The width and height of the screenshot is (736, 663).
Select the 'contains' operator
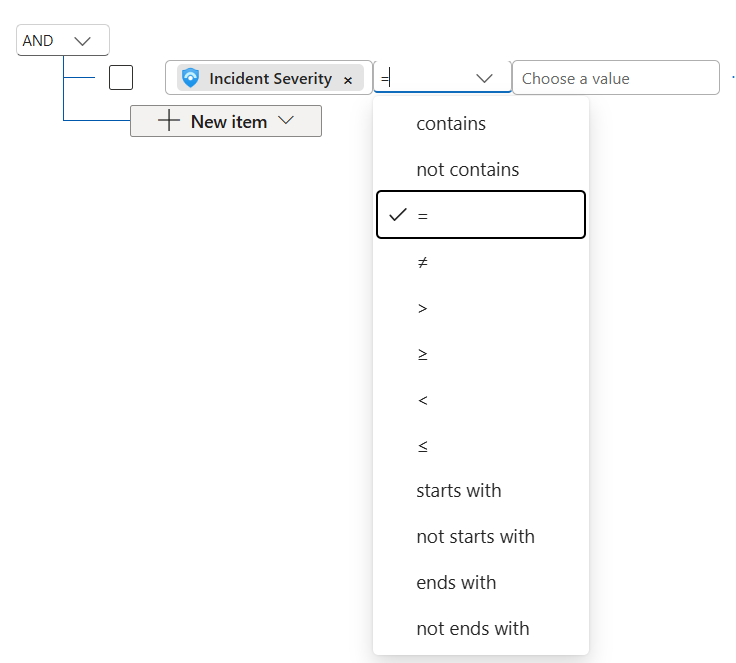(x=451, y=124)
